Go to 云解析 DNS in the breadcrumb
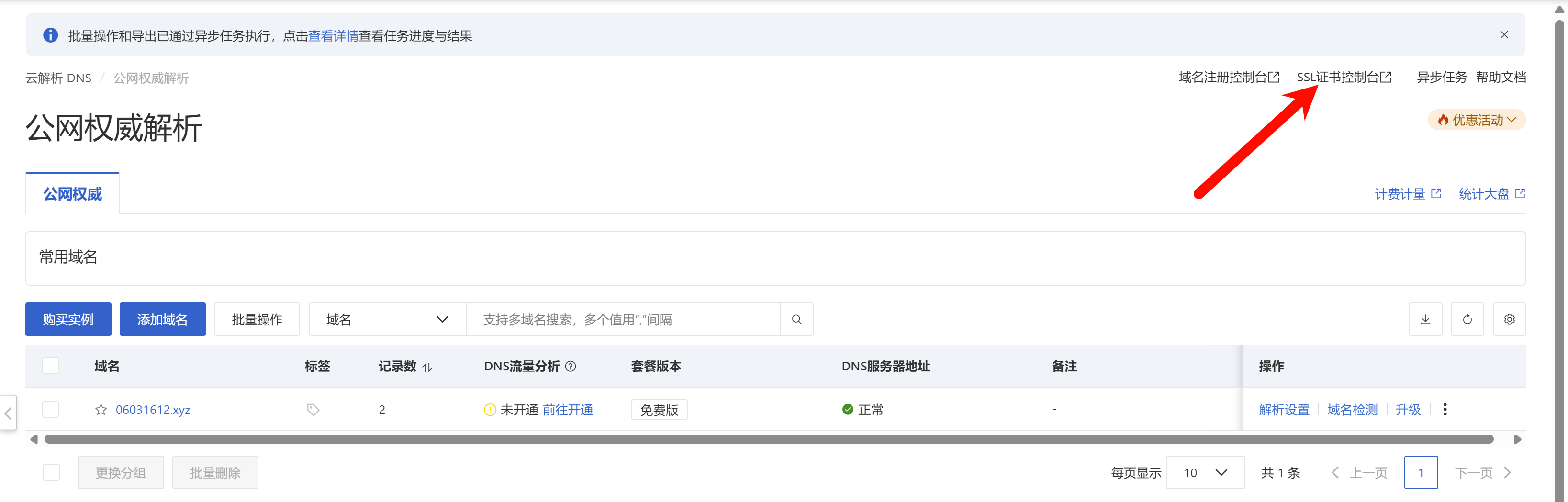 click(x=58, y=78)
